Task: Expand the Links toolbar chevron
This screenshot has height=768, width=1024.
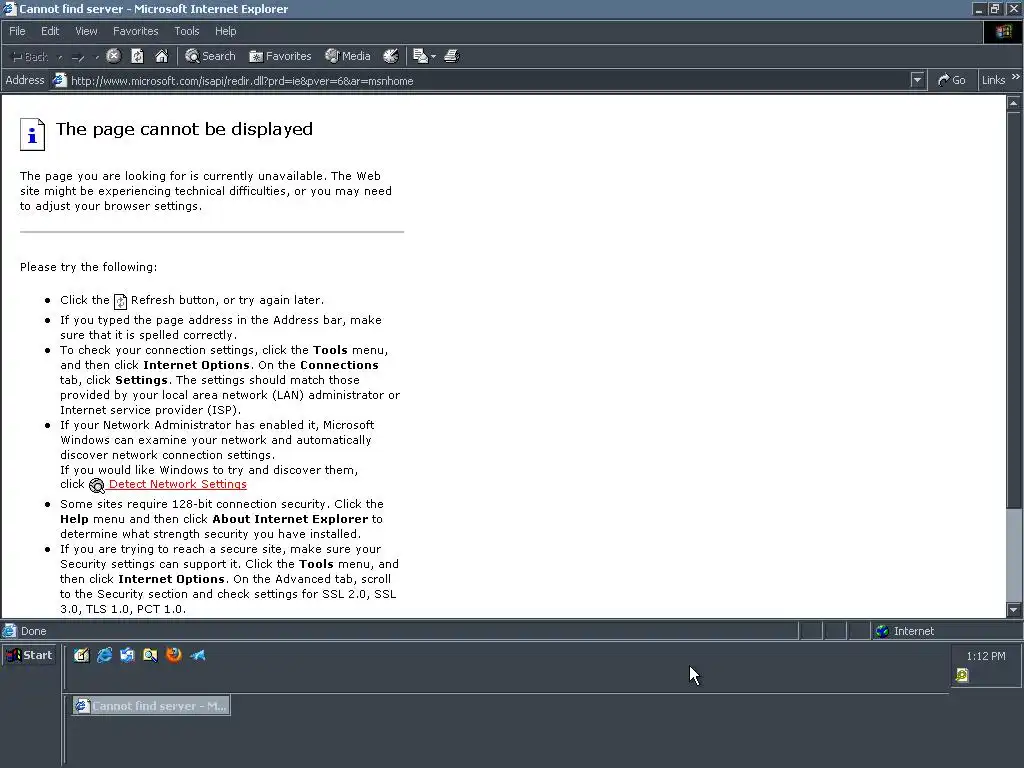Action: click(x=1016, y=77)
